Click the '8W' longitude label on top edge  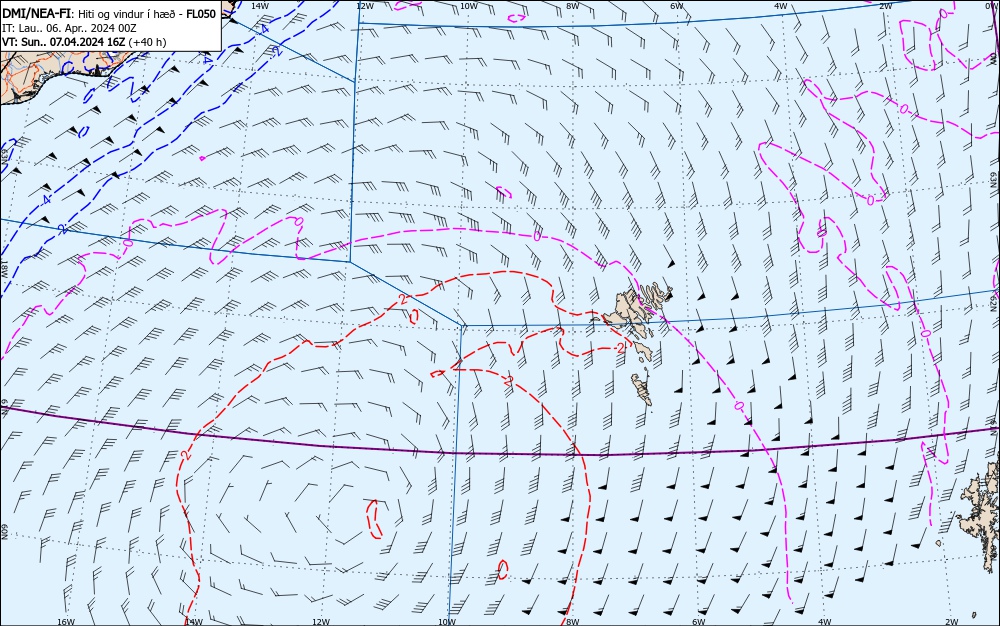(x=573, y=6)
